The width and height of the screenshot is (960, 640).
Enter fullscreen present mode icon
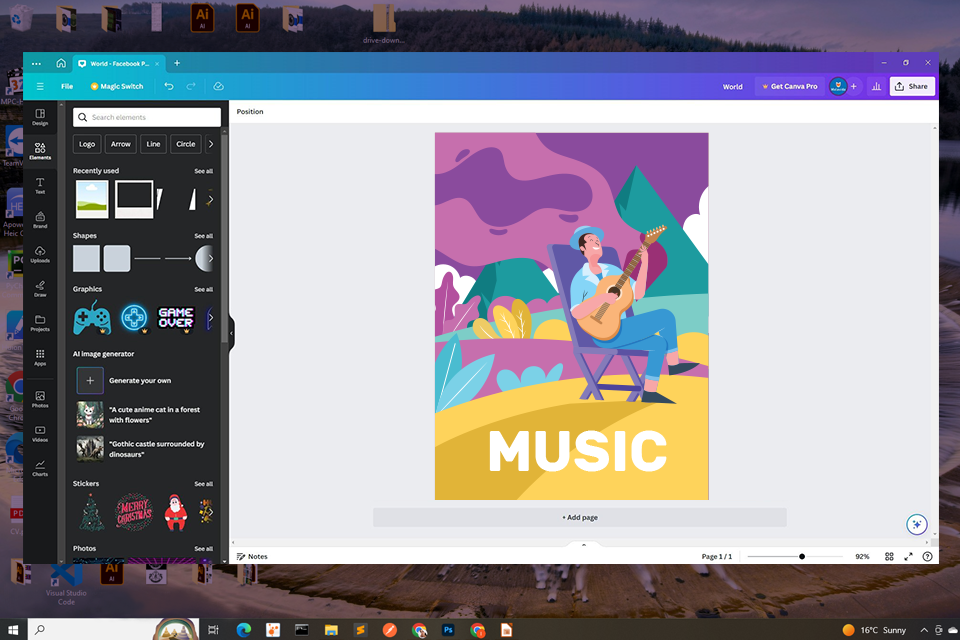(909, 556)
